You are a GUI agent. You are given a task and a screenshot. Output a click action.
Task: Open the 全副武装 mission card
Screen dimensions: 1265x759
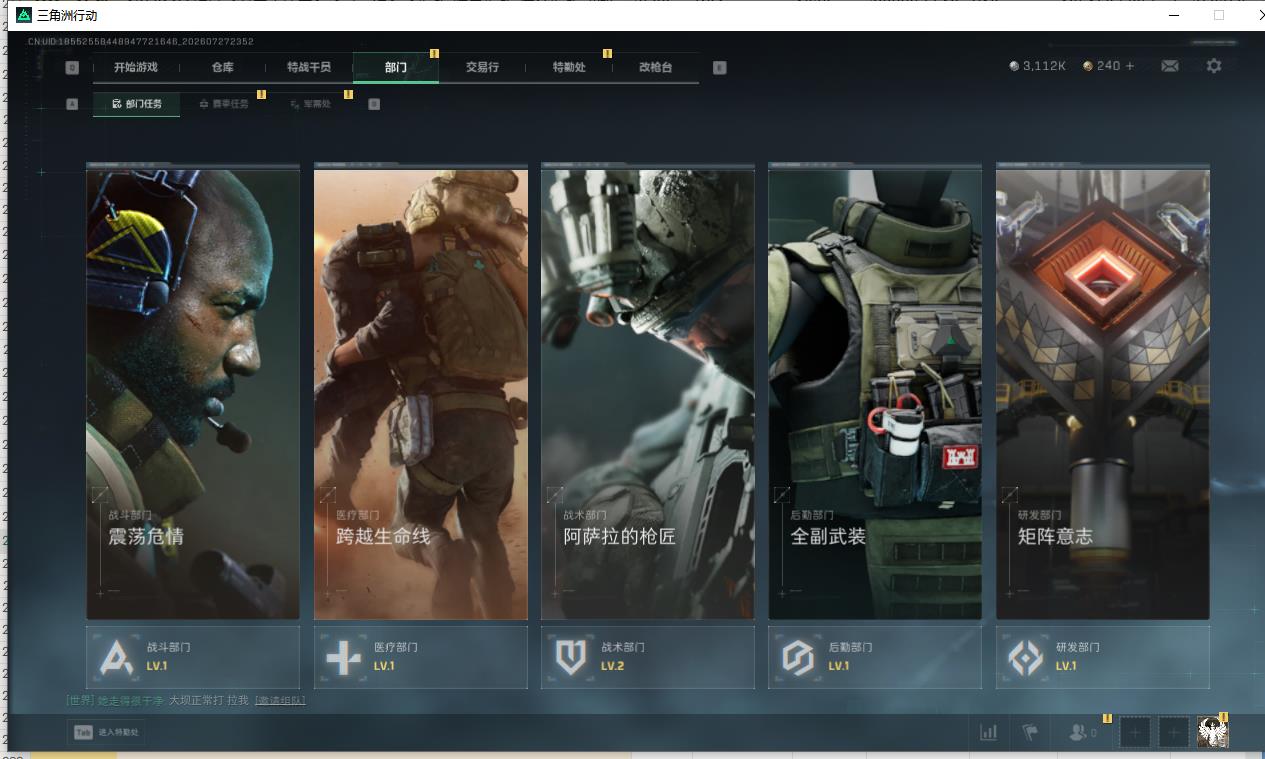pyautogui.click(x=875, y=391)
